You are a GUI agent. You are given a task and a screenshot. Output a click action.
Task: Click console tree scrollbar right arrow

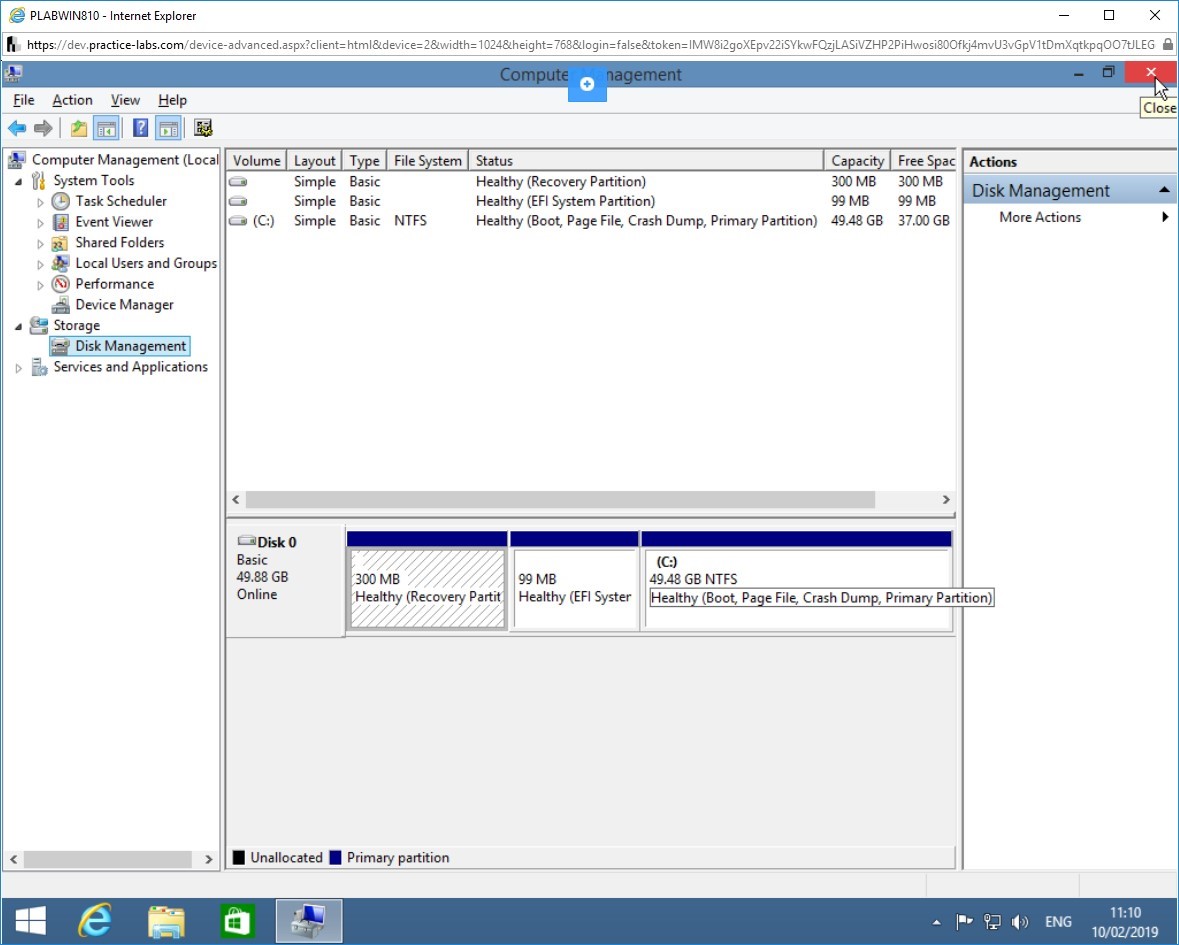pyautogui.click(x=209, y=859)
